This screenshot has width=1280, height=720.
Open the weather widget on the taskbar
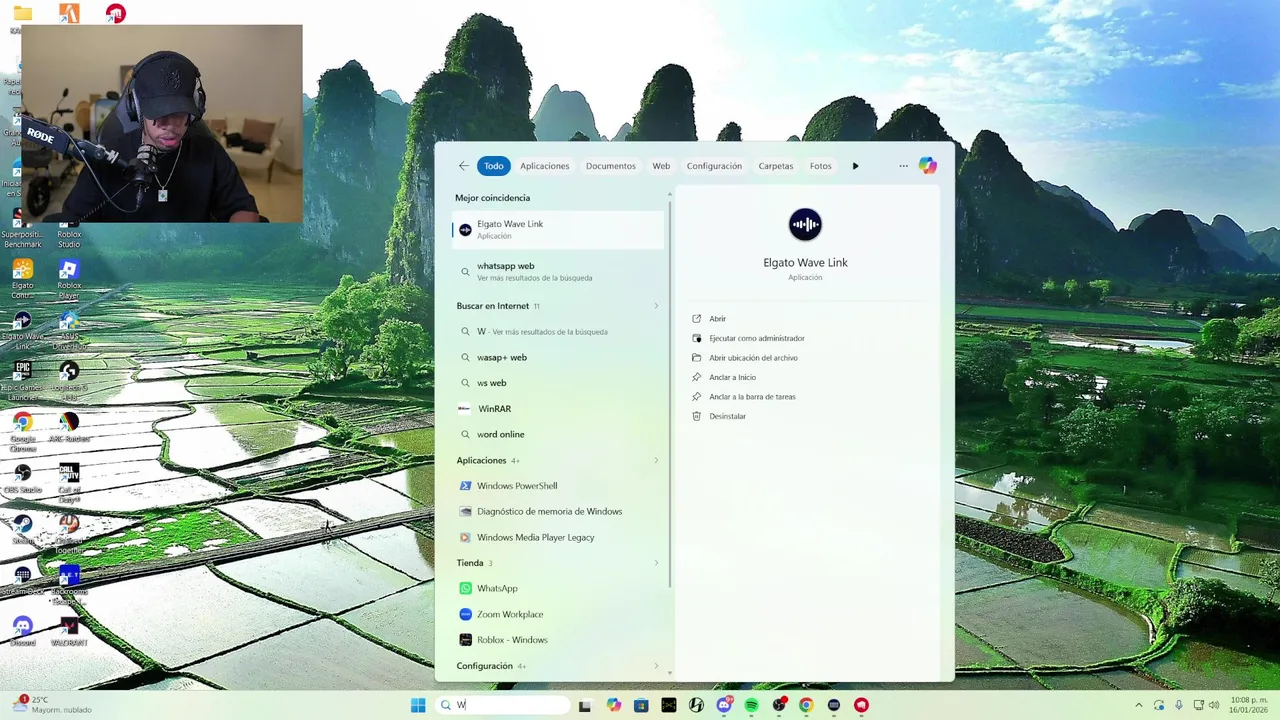[52, 705]
